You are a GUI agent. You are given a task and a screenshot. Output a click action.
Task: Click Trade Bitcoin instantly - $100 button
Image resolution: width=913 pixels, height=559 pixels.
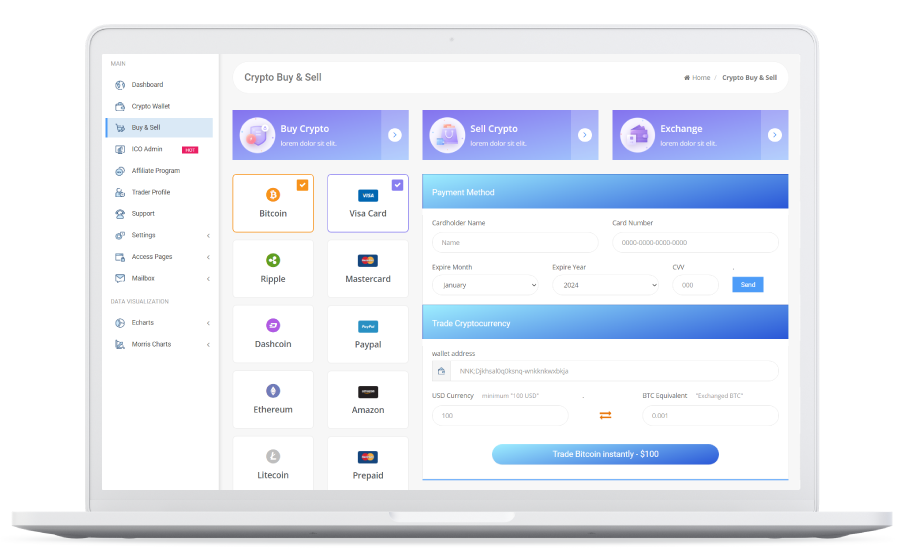606,454
